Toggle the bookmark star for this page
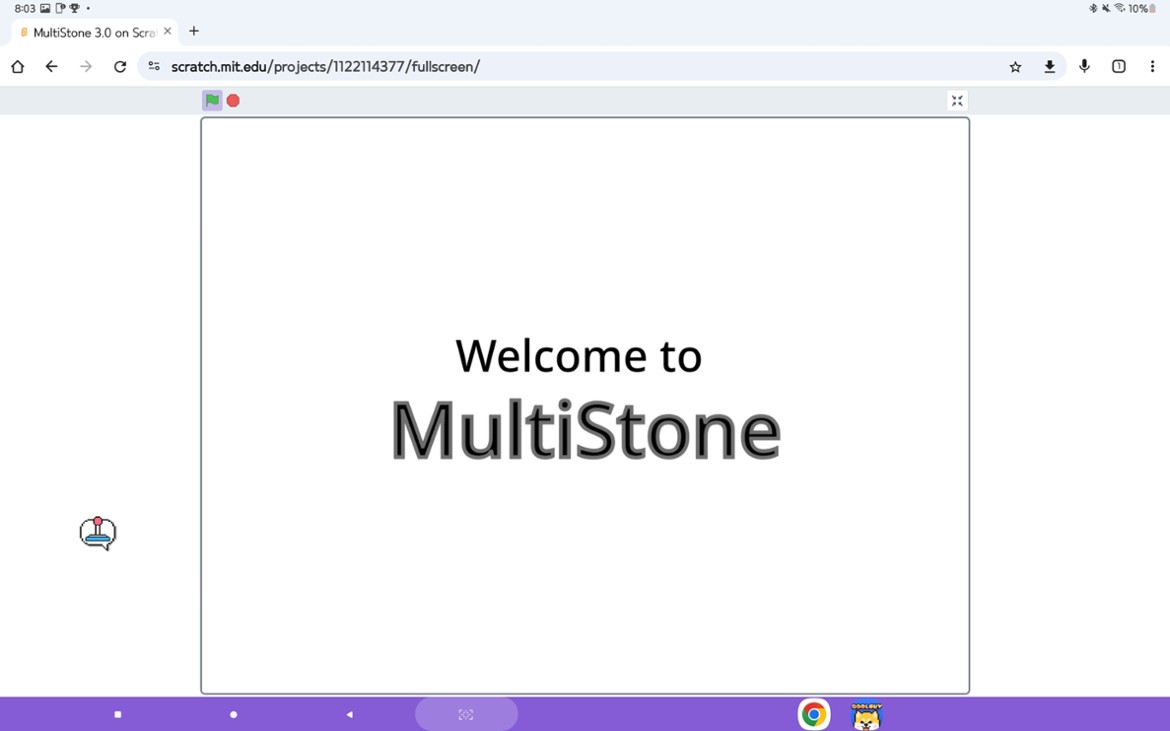The width and height of the screenshot is (1170, 731). (1015, 66)
